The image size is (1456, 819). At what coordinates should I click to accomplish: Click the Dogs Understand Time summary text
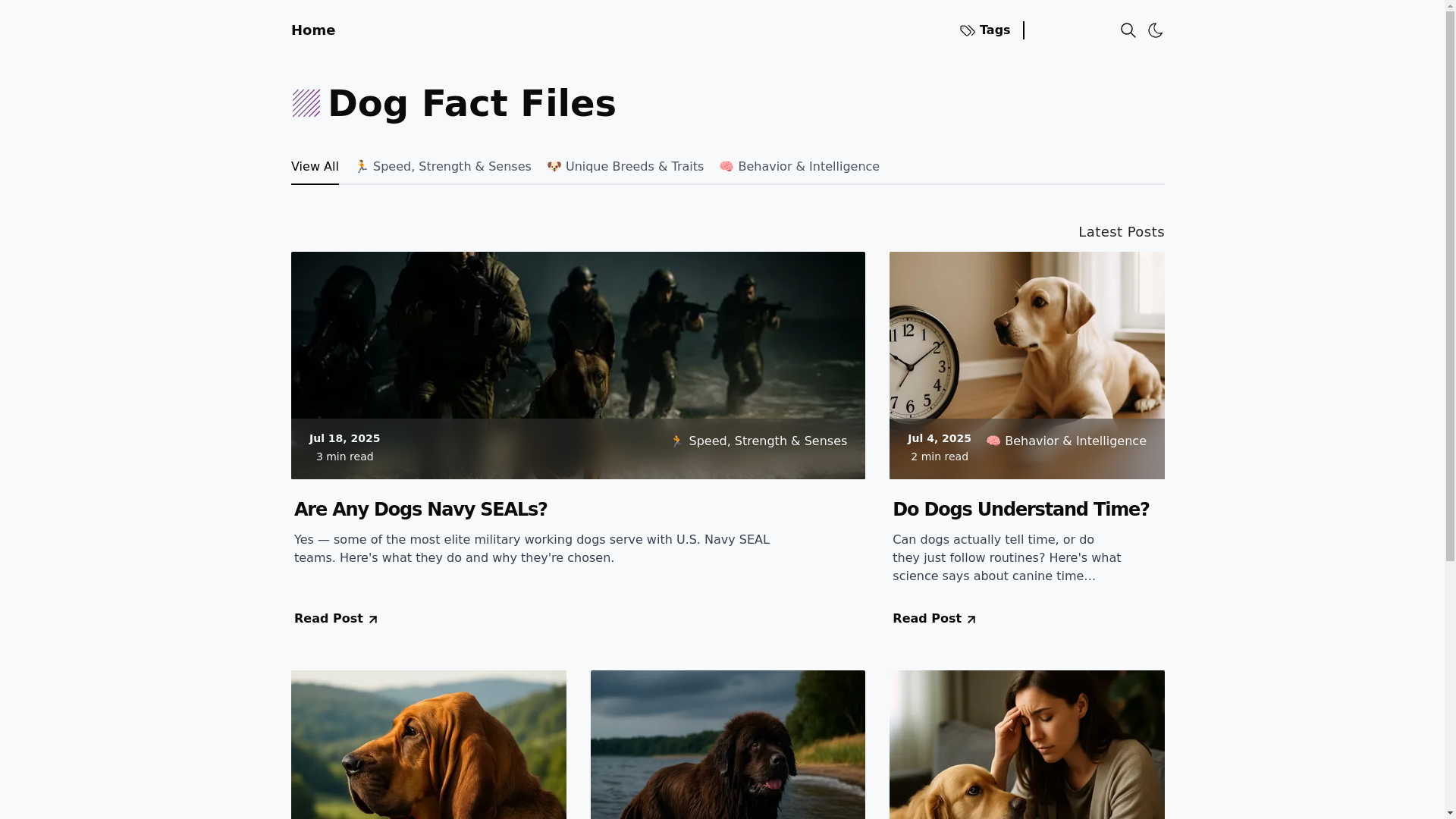pyautogui.click(x=1006, y=558)
